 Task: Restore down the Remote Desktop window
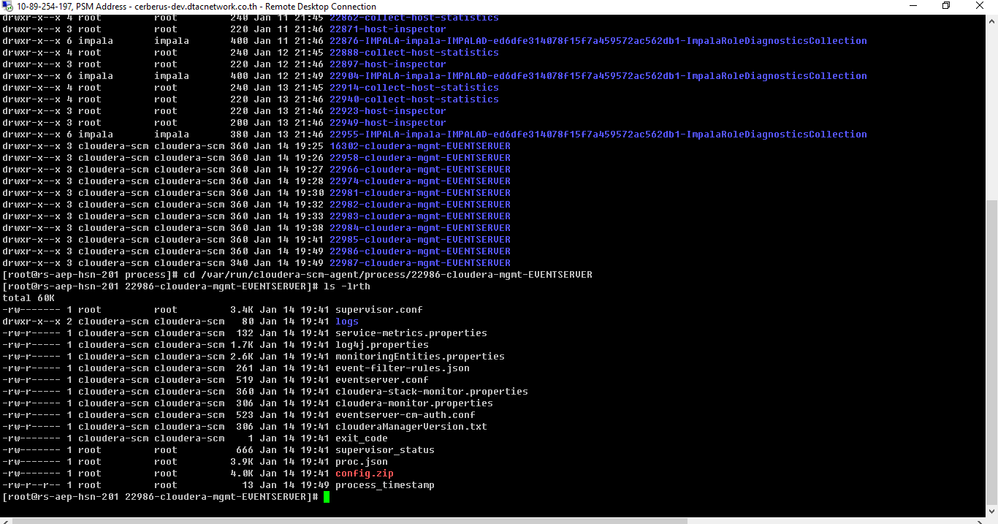pos(946,6)
